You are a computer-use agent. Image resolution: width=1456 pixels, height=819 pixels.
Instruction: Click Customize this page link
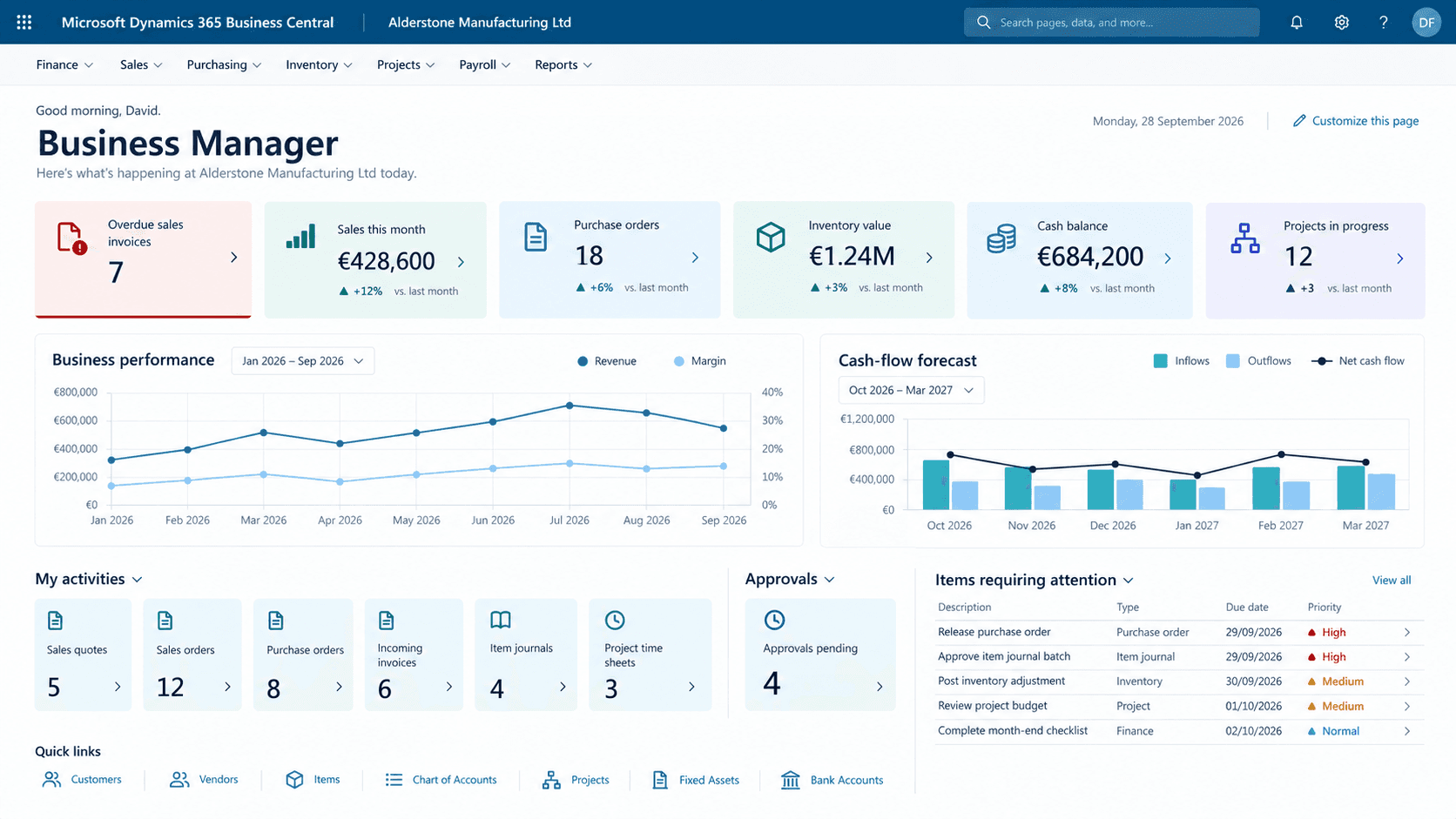pyautogui.click(x=1365, y=121)
